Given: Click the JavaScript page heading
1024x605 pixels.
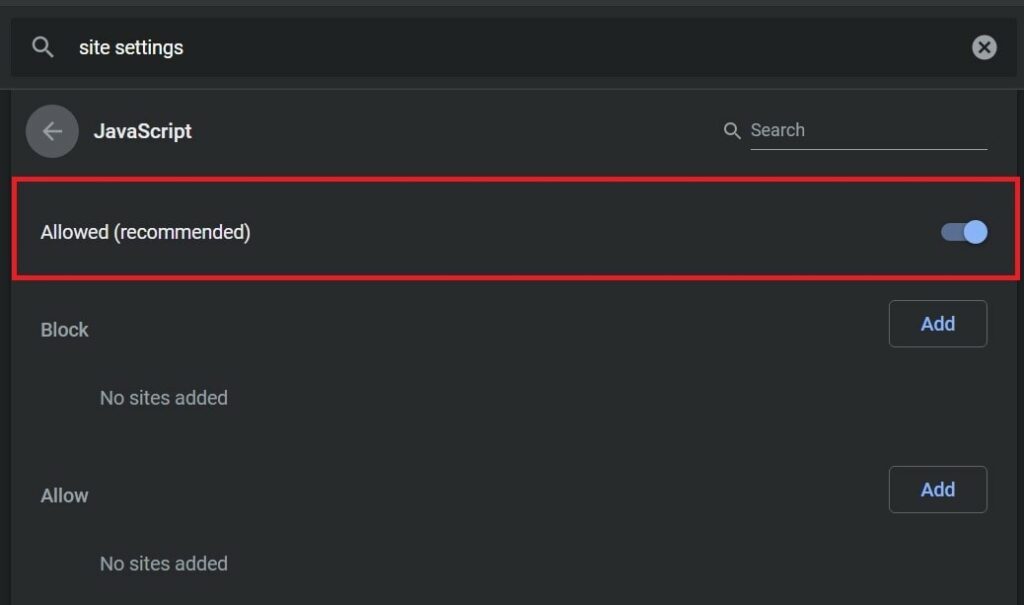Looking at the screenshot, I should (143, 131).
